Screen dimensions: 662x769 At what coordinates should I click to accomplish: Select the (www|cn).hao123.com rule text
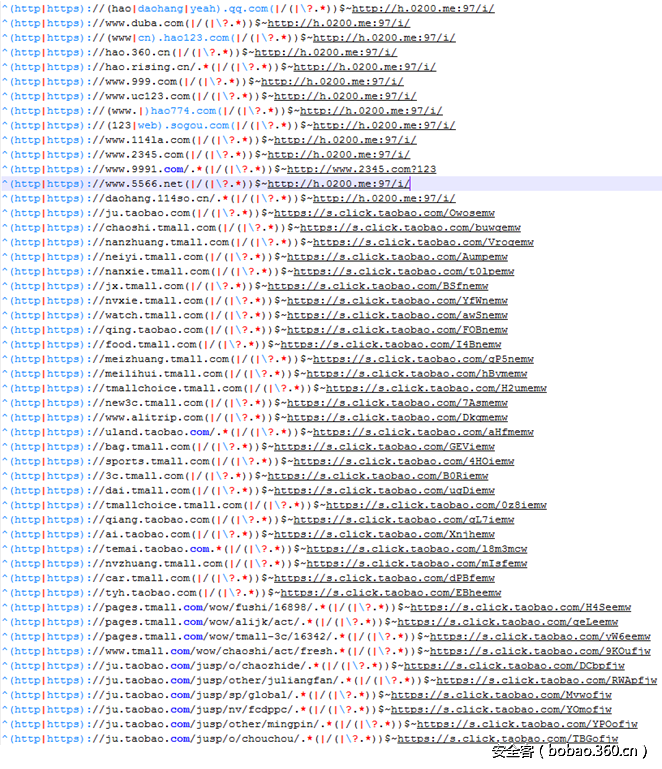pyautogui.click(x=168, y=38)
